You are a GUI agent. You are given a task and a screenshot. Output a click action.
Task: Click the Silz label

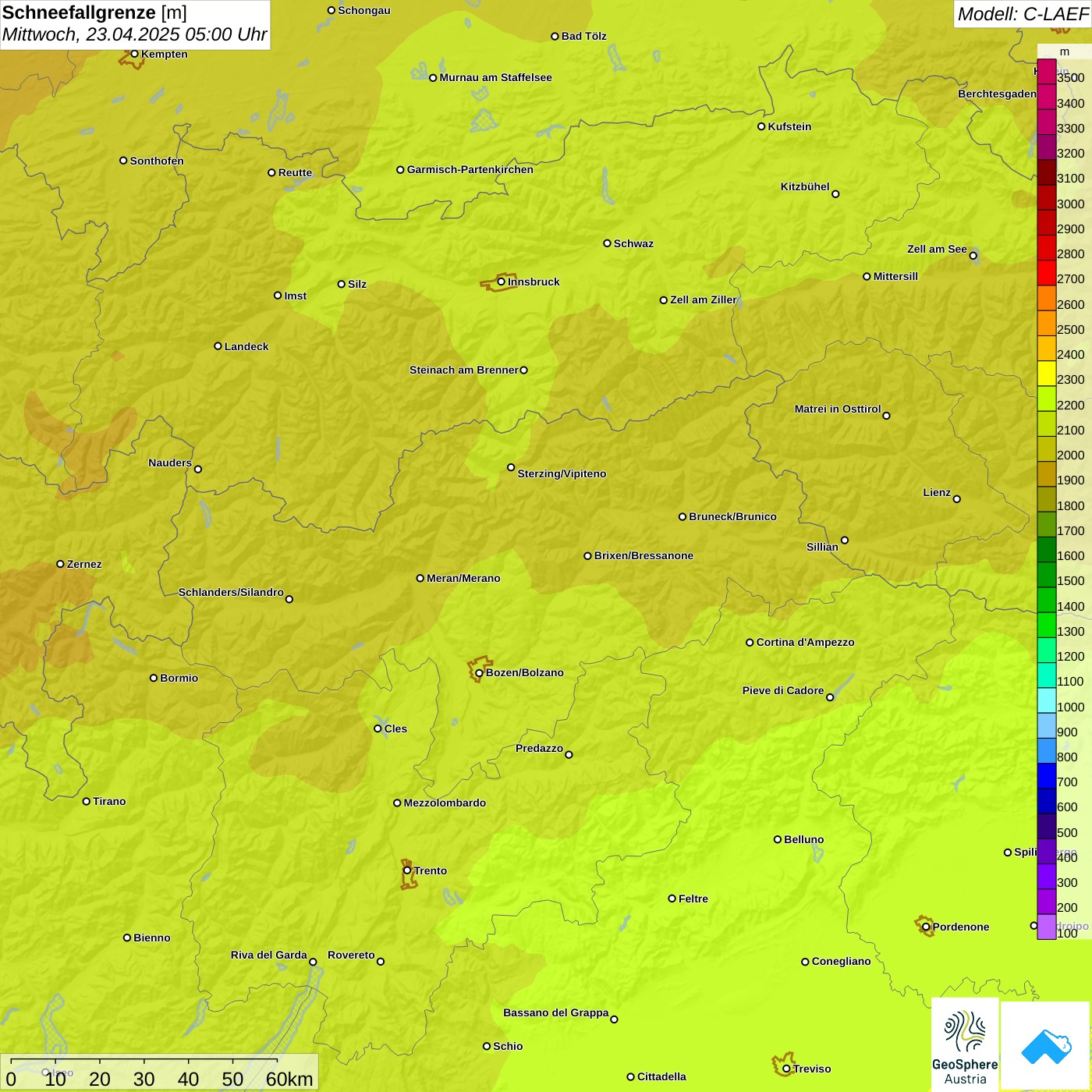[357, 284]
